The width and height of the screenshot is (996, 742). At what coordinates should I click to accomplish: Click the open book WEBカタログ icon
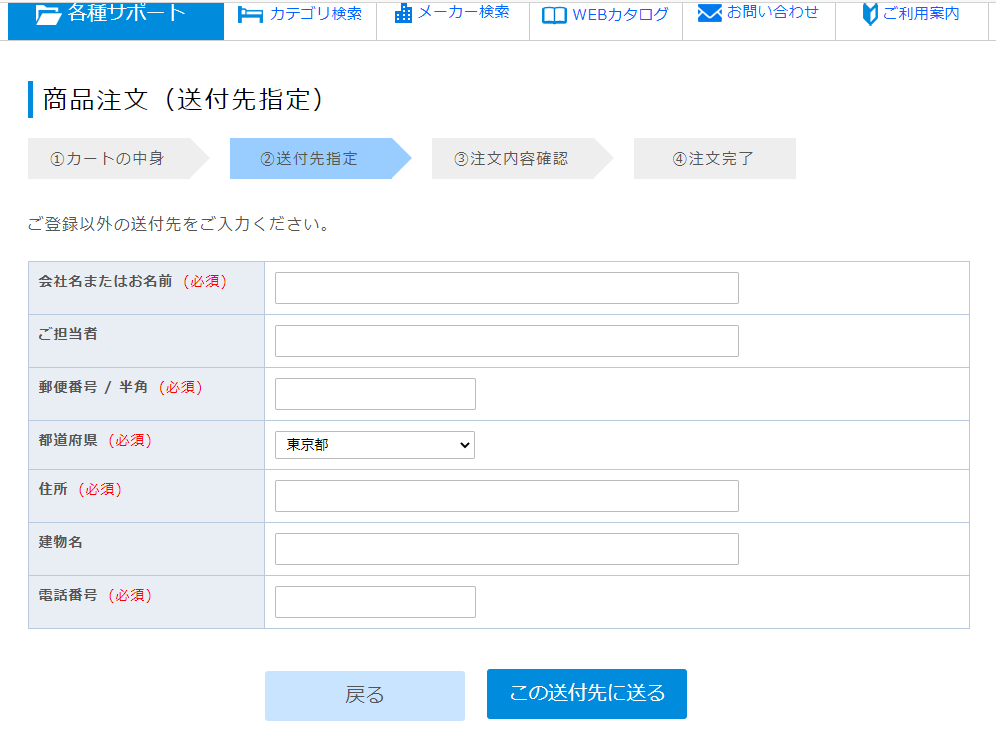(554, 15)
